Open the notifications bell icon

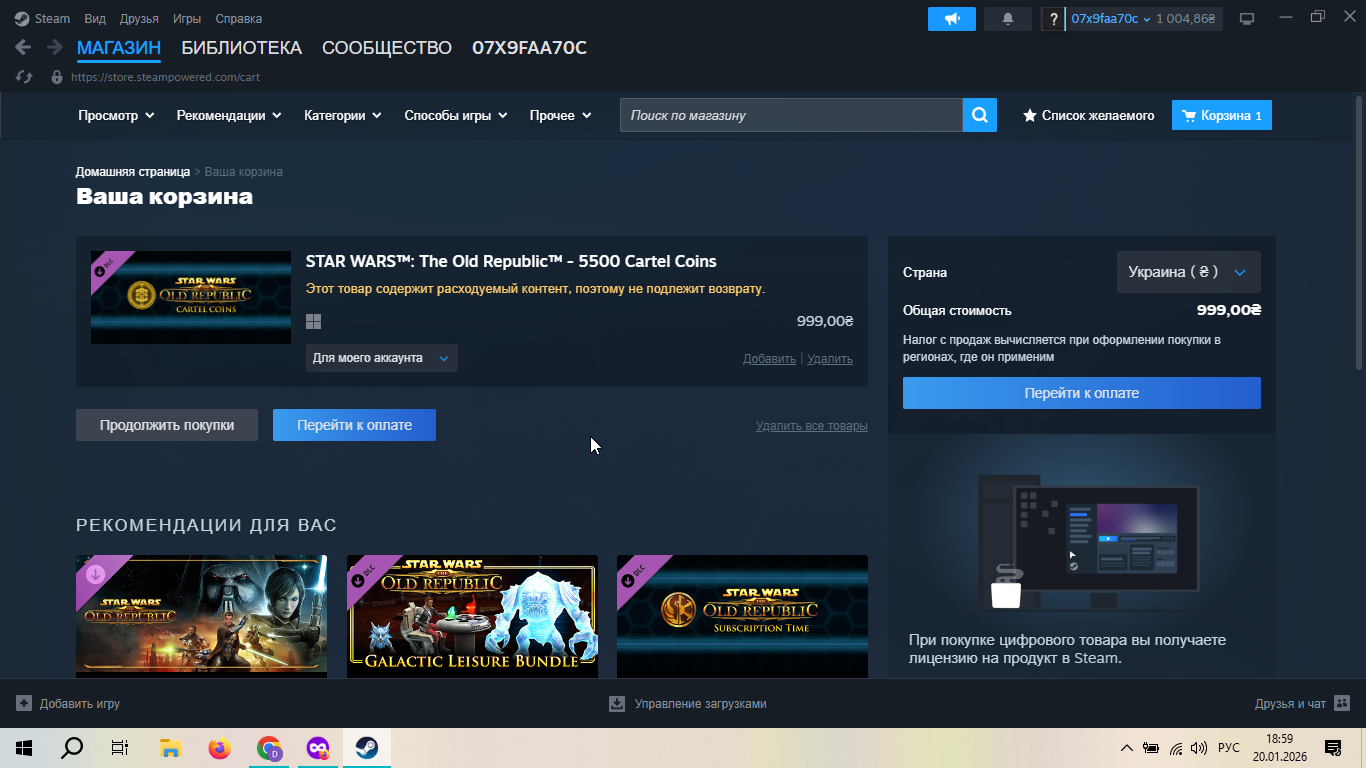(x=1008, y=19)
